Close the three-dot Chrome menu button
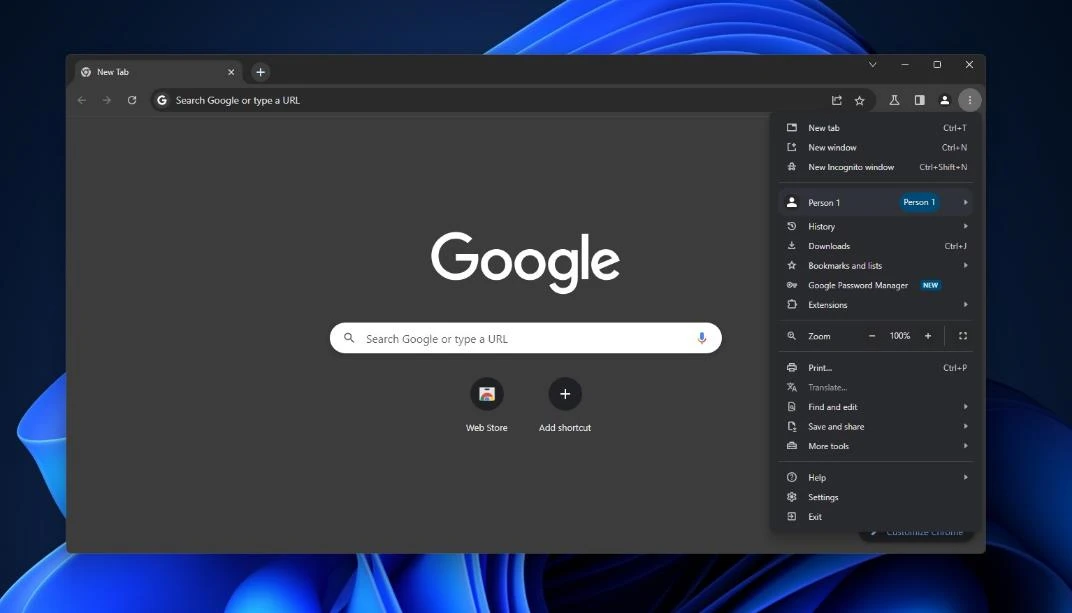 [969, 100]
